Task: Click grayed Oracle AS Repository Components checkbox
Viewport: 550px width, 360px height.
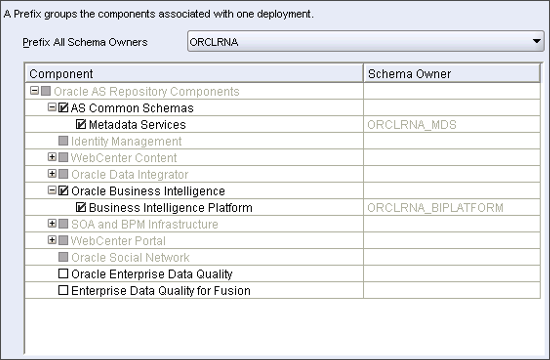Action: [x=46, y=91]
